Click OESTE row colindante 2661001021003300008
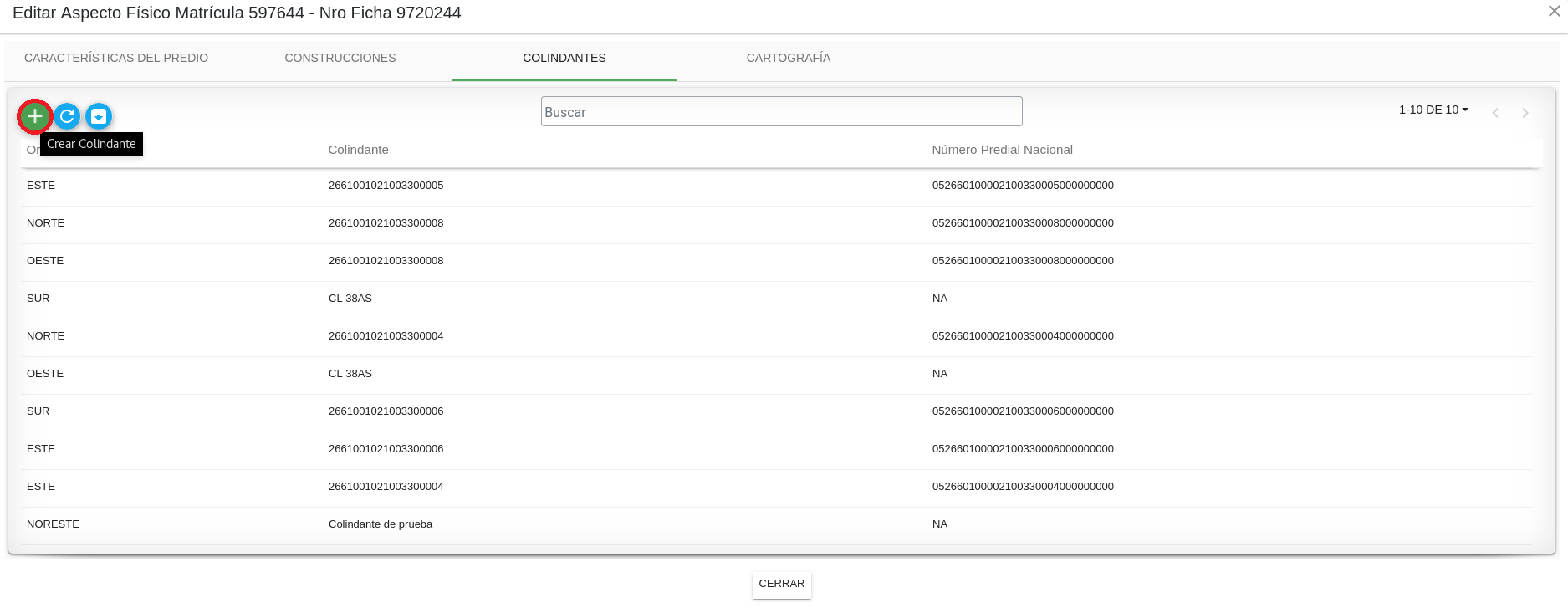This screenshot has width=1568, height=608. (x=386, y=261)
